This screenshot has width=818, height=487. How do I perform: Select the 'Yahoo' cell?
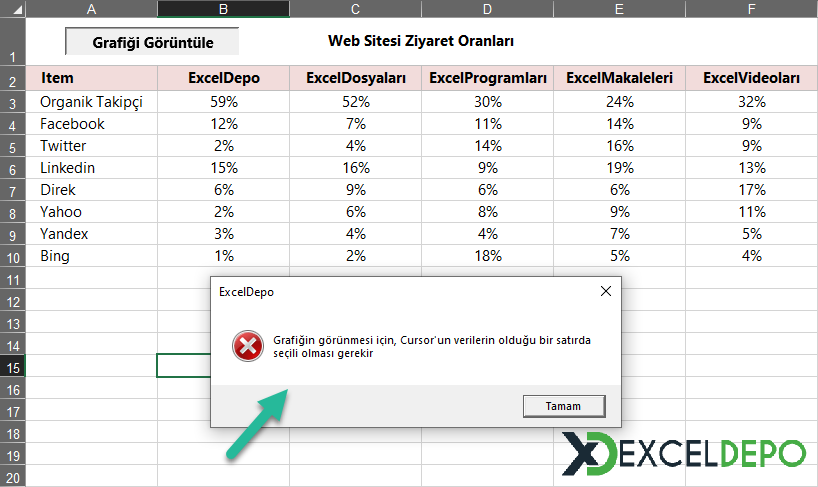(91, 212)
